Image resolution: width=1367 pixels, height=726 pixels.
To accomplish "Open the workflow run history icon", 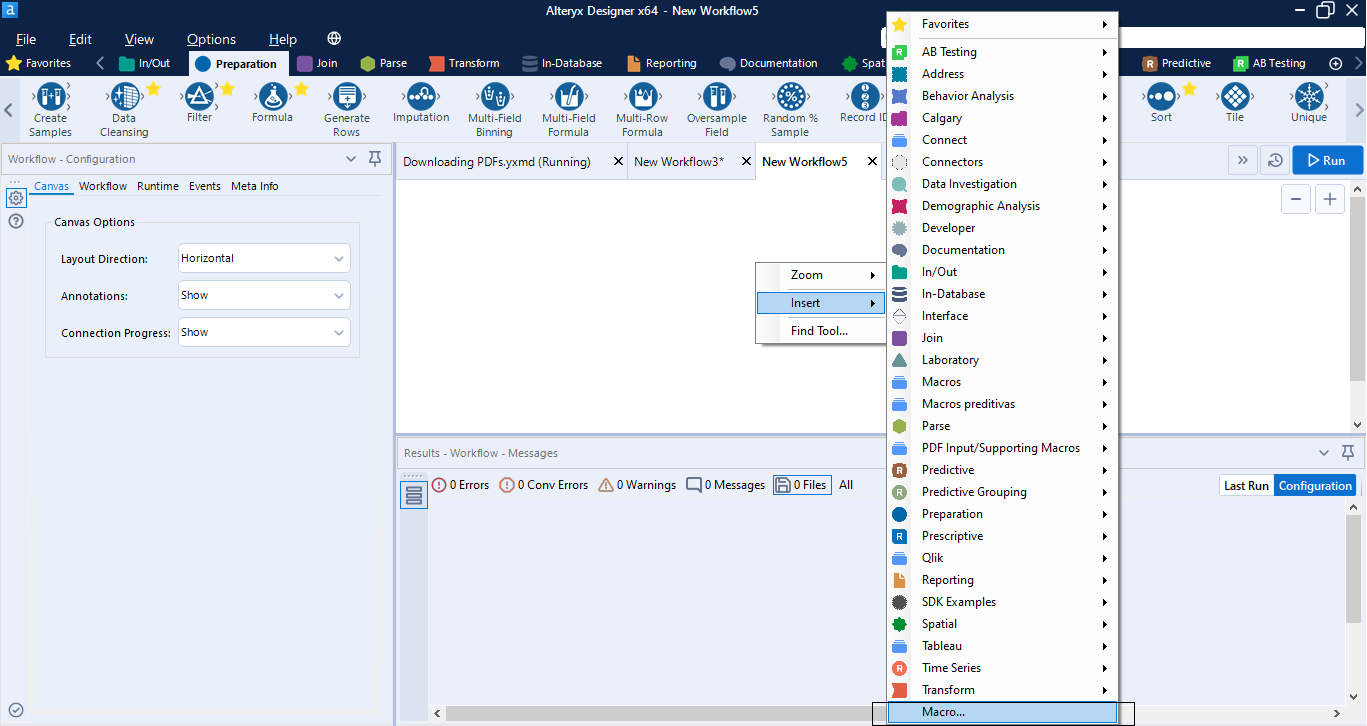I will pyautogui.click(x=1274, y=160).
